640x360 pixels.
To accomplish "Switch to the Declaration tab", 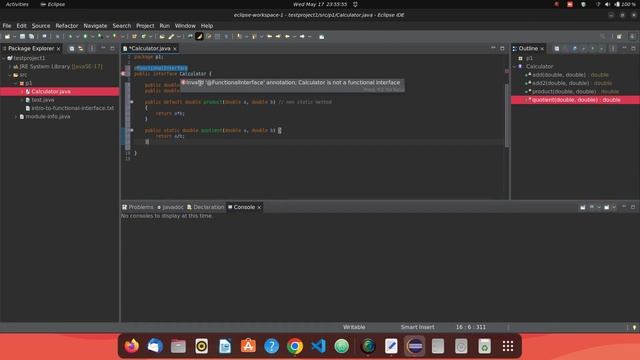I will coord(206,207).
